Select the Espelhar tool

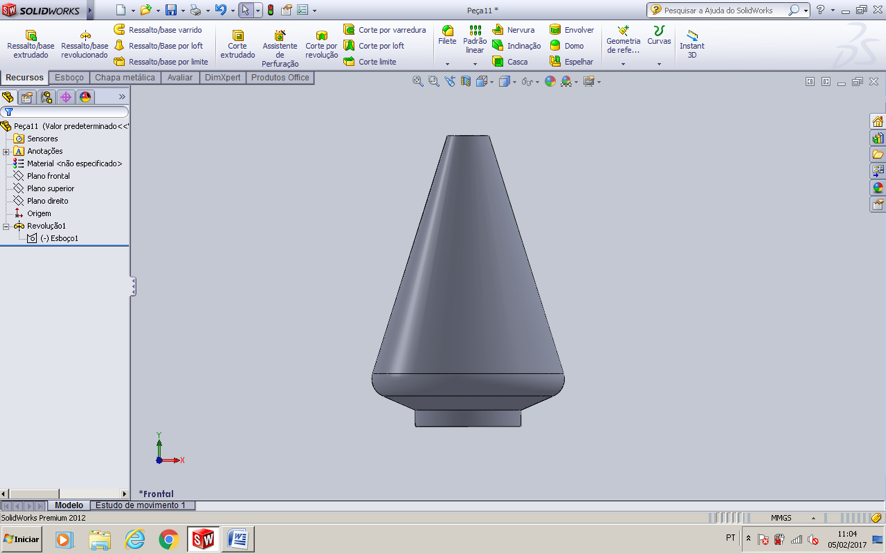pyautogui.click(x=571, y=62)
